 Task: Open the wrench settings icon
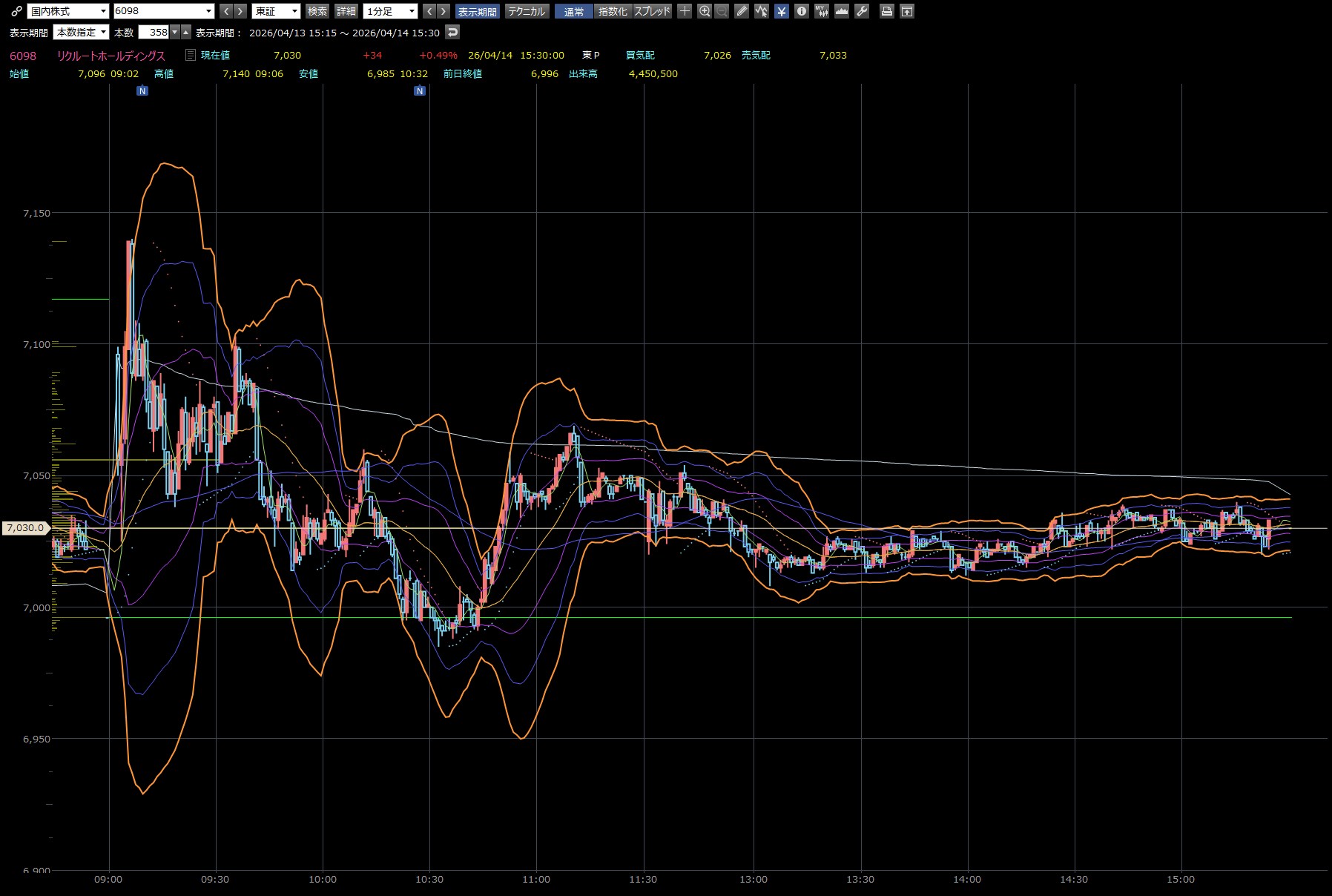click(862, 11)
